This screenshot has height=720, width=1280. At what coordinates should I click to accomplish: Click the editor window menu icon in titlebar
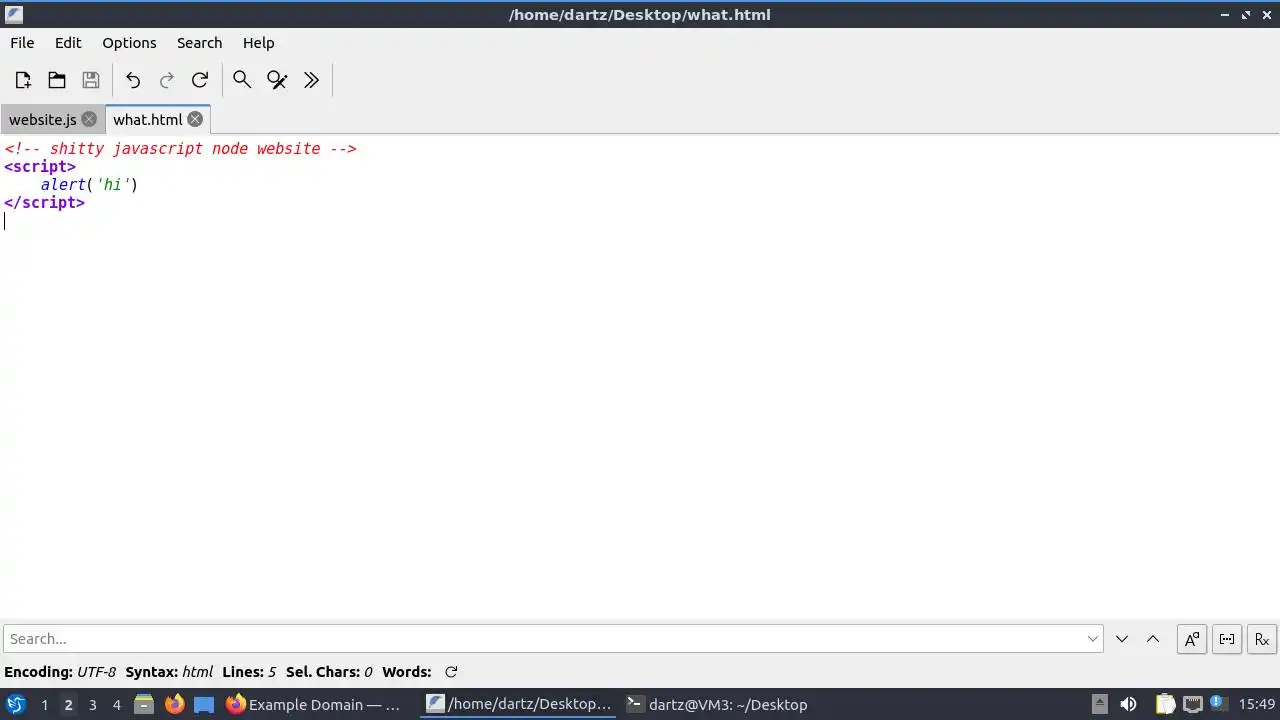pos(14,14)
